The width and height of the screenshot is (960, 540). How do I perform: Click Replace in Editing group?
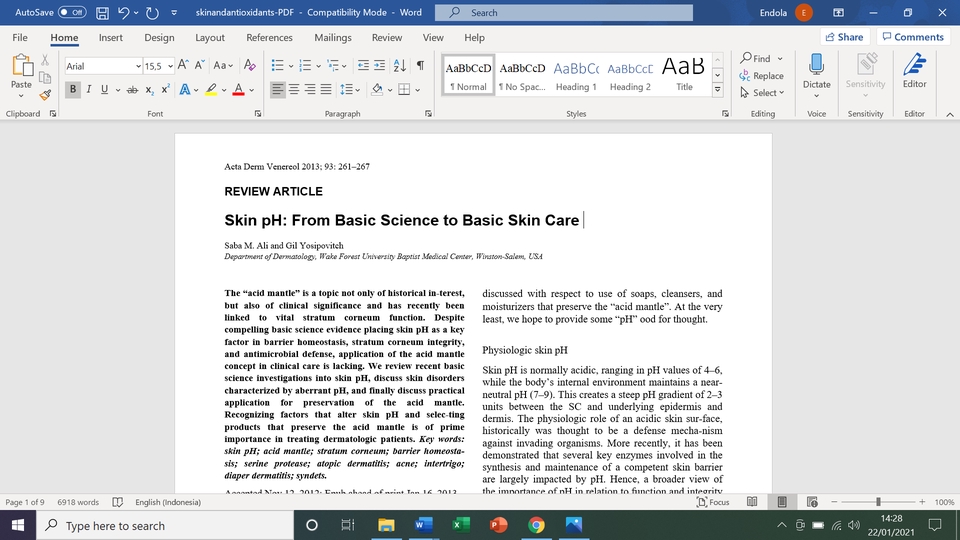tap(761, 75)
